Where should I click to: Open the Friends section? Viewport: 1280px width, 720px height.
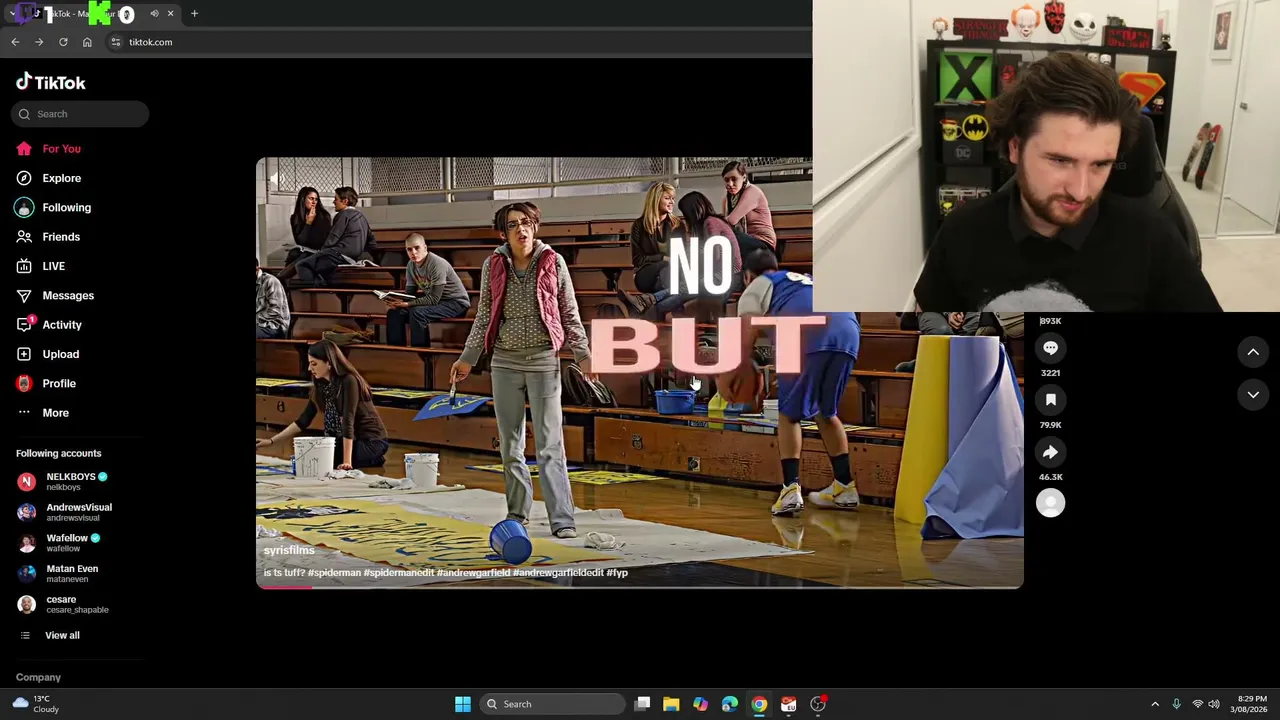(48, 237)
